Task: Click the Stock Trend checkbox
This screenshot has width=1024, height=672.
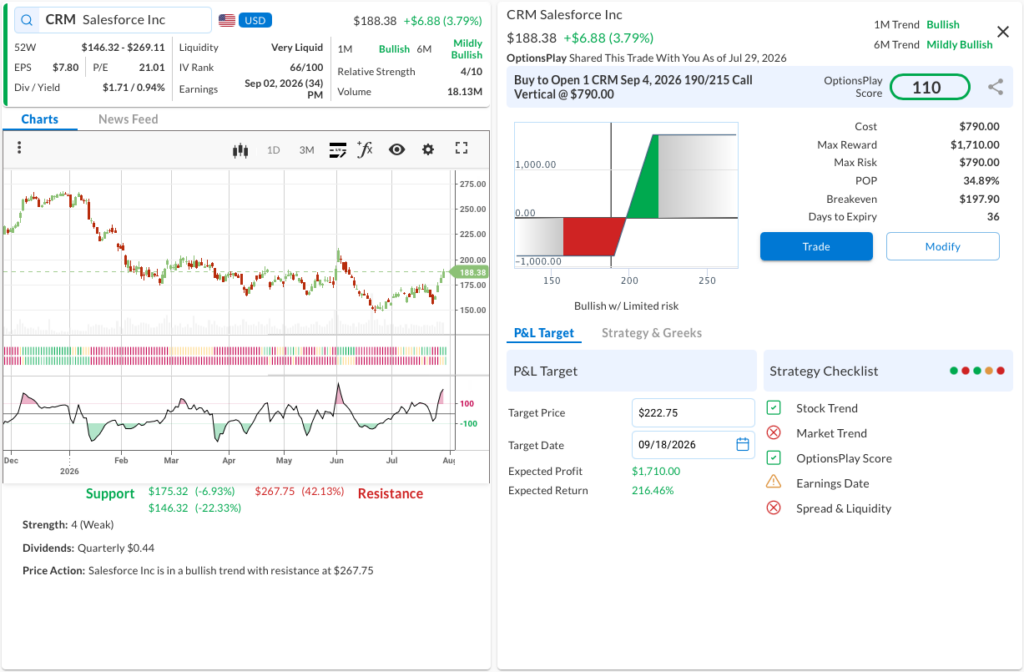Action: click(x=773, y=408)
